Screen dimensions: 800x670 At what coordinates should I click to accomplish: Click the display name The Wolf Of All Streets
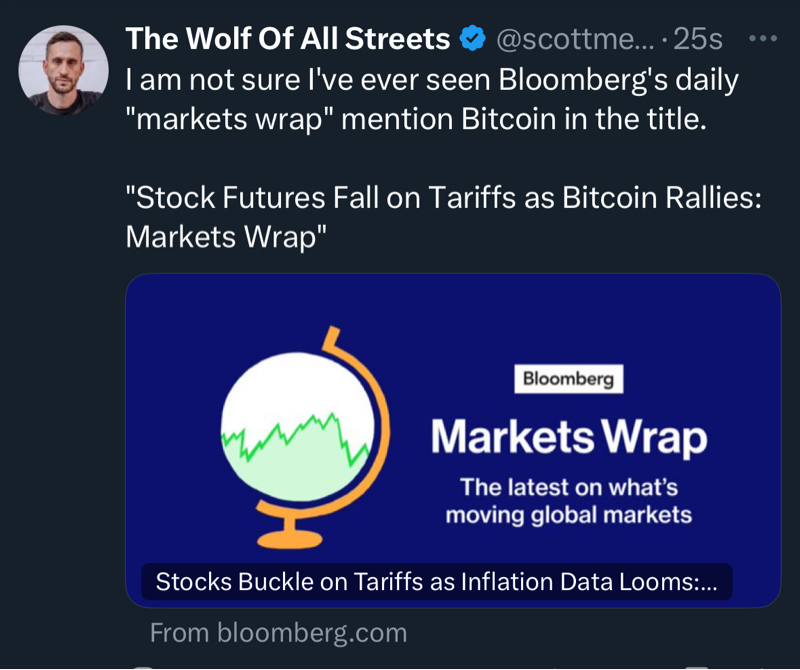[287, 39]
